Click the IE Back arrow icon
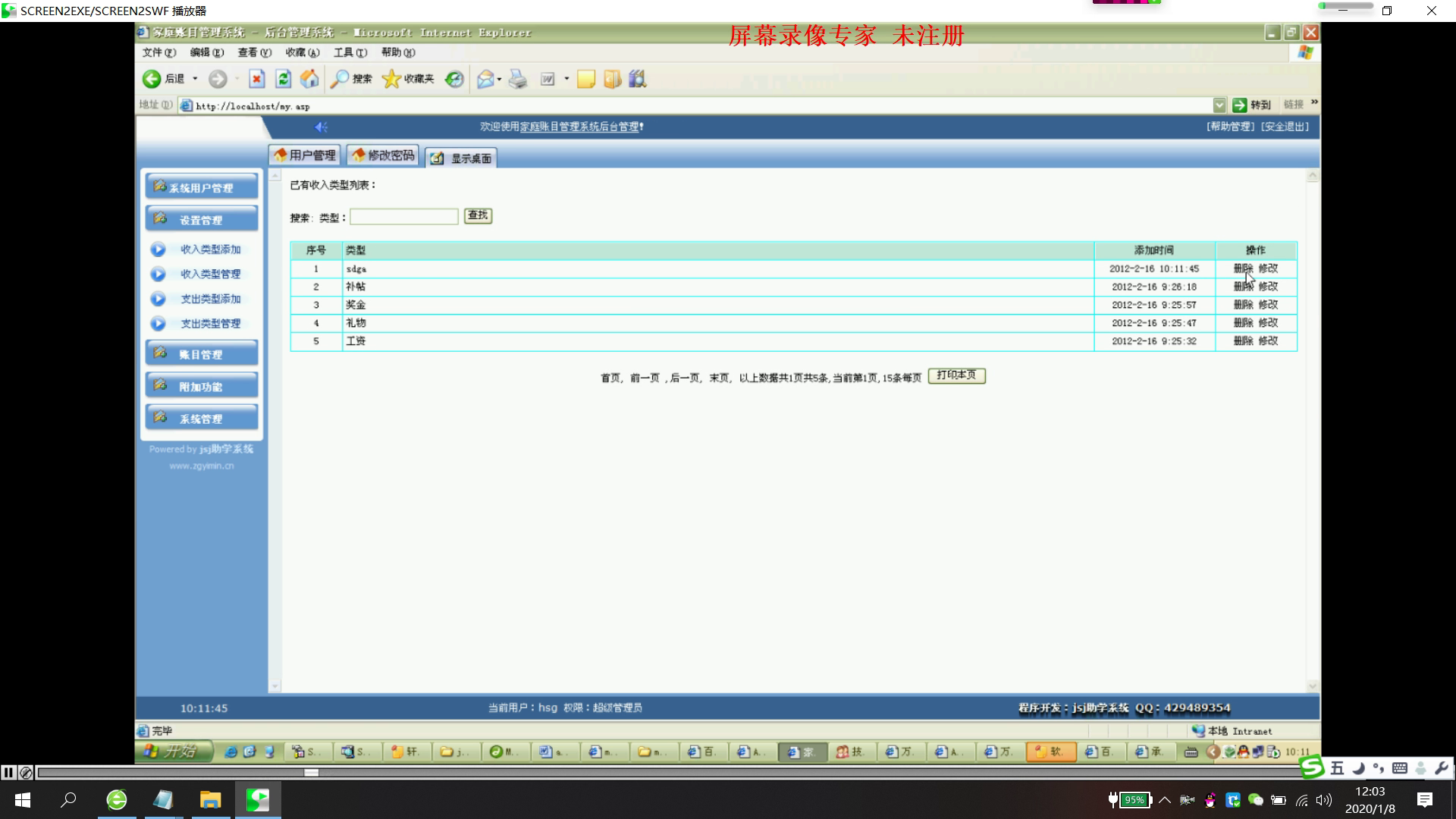The height and width of the screenshot is (819, 1456). pos(152,79)
